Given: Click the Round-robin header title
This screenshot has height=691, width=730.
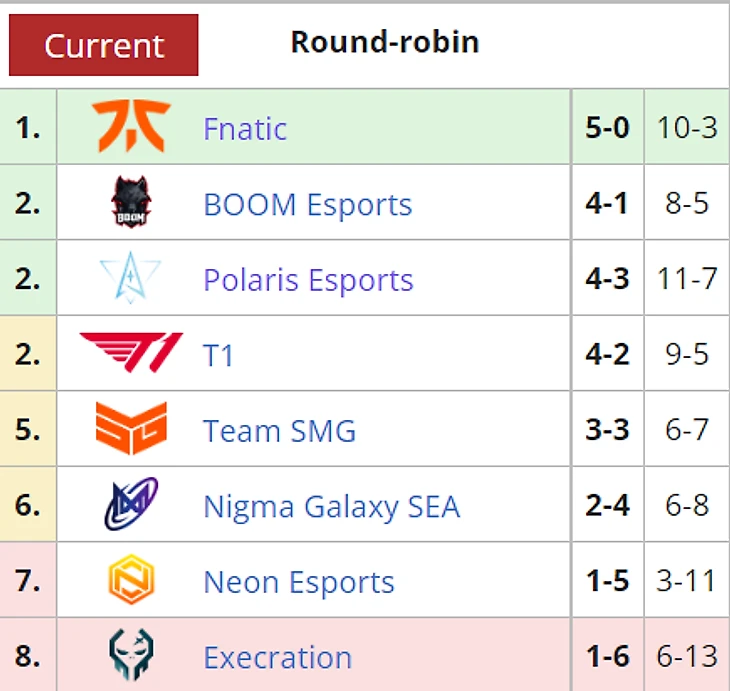Looking at the screenshot, I should coord(385,42).
